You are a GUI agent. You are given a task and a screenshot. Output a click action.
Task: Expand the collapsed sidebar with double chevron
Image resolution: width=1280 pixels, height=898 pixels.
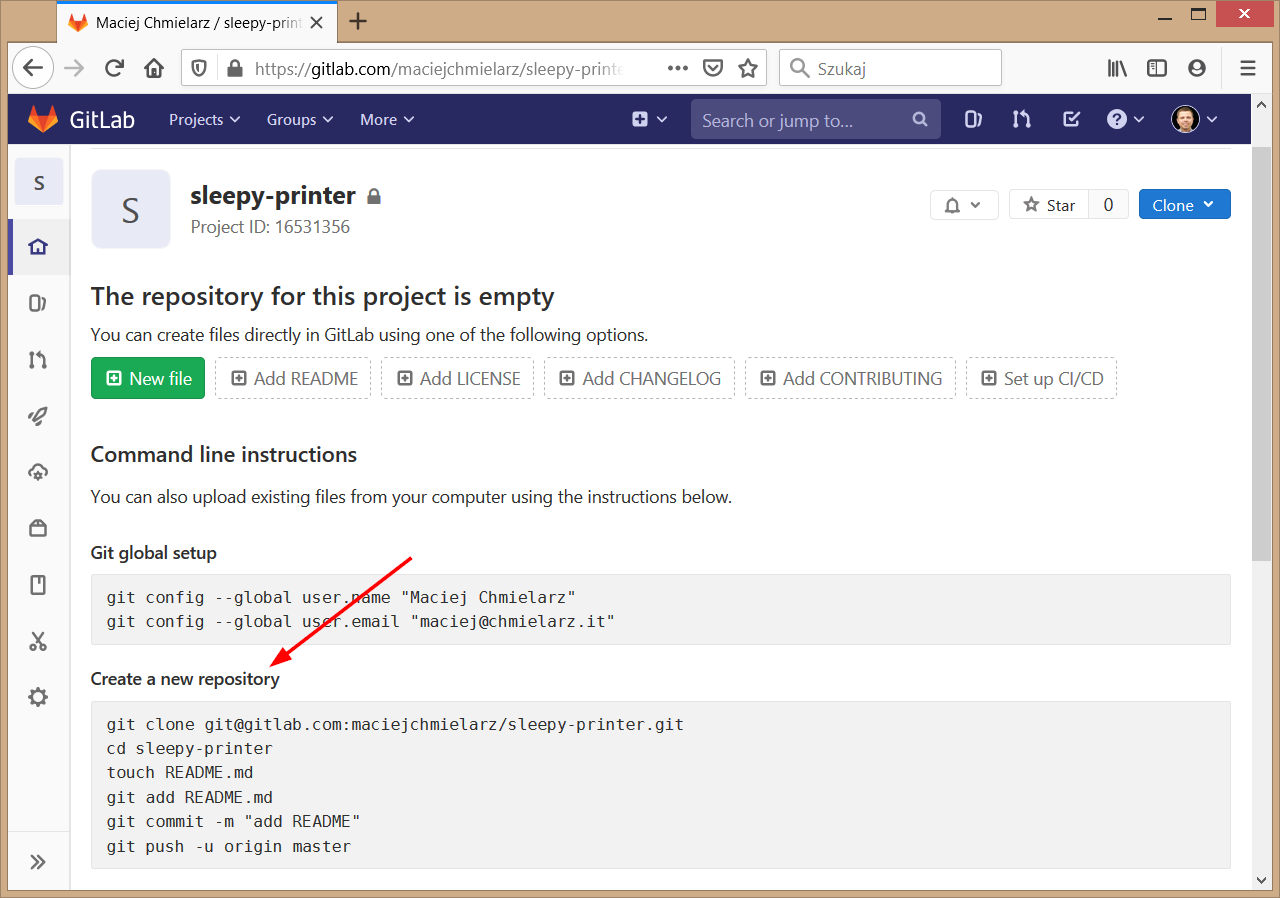(38, 862)
